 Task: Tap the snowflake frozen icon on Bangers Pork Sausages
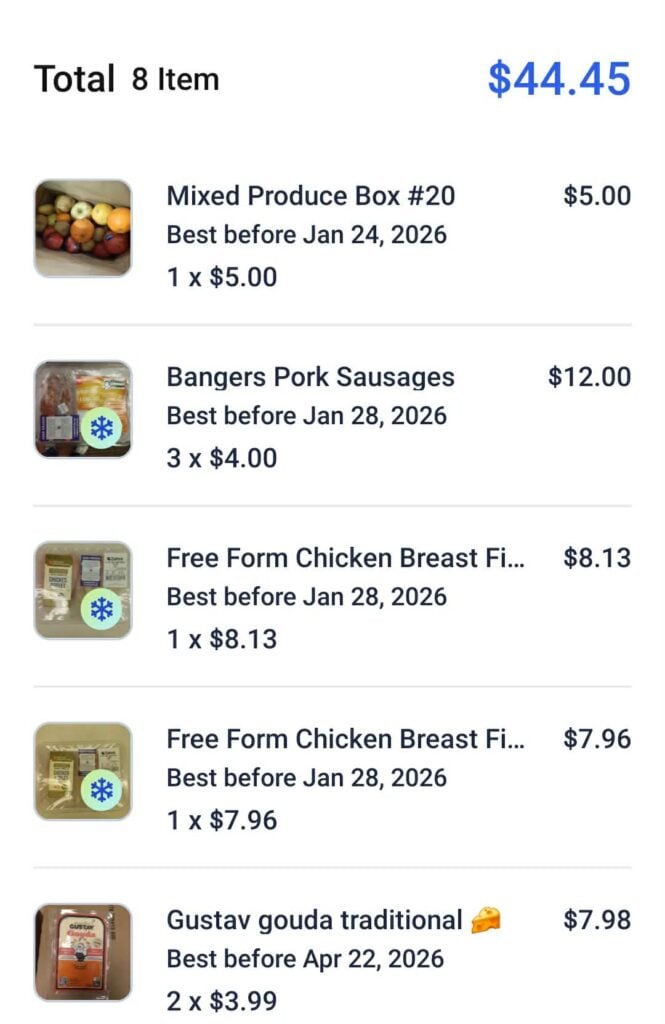(x=104, y=425)
